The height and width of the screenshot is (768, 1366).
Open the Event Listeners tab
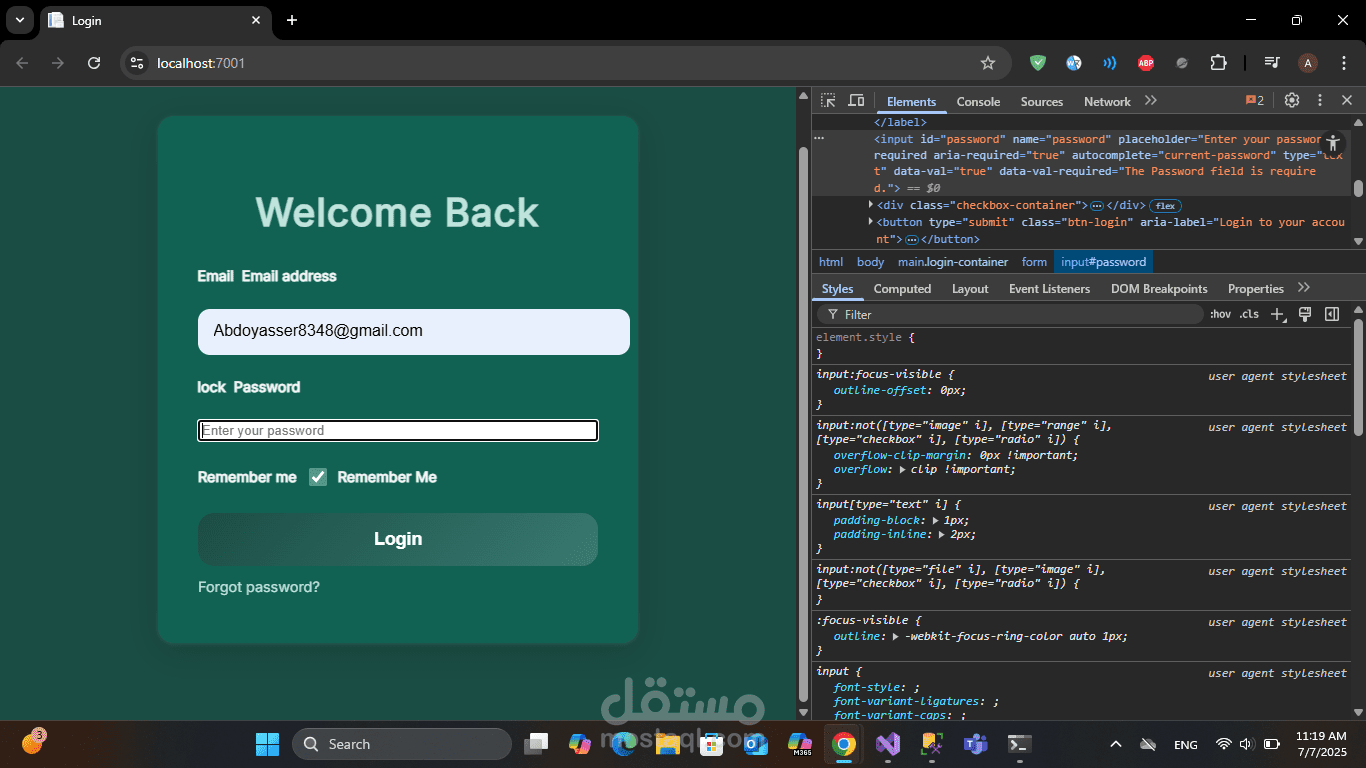point(1049,289)
